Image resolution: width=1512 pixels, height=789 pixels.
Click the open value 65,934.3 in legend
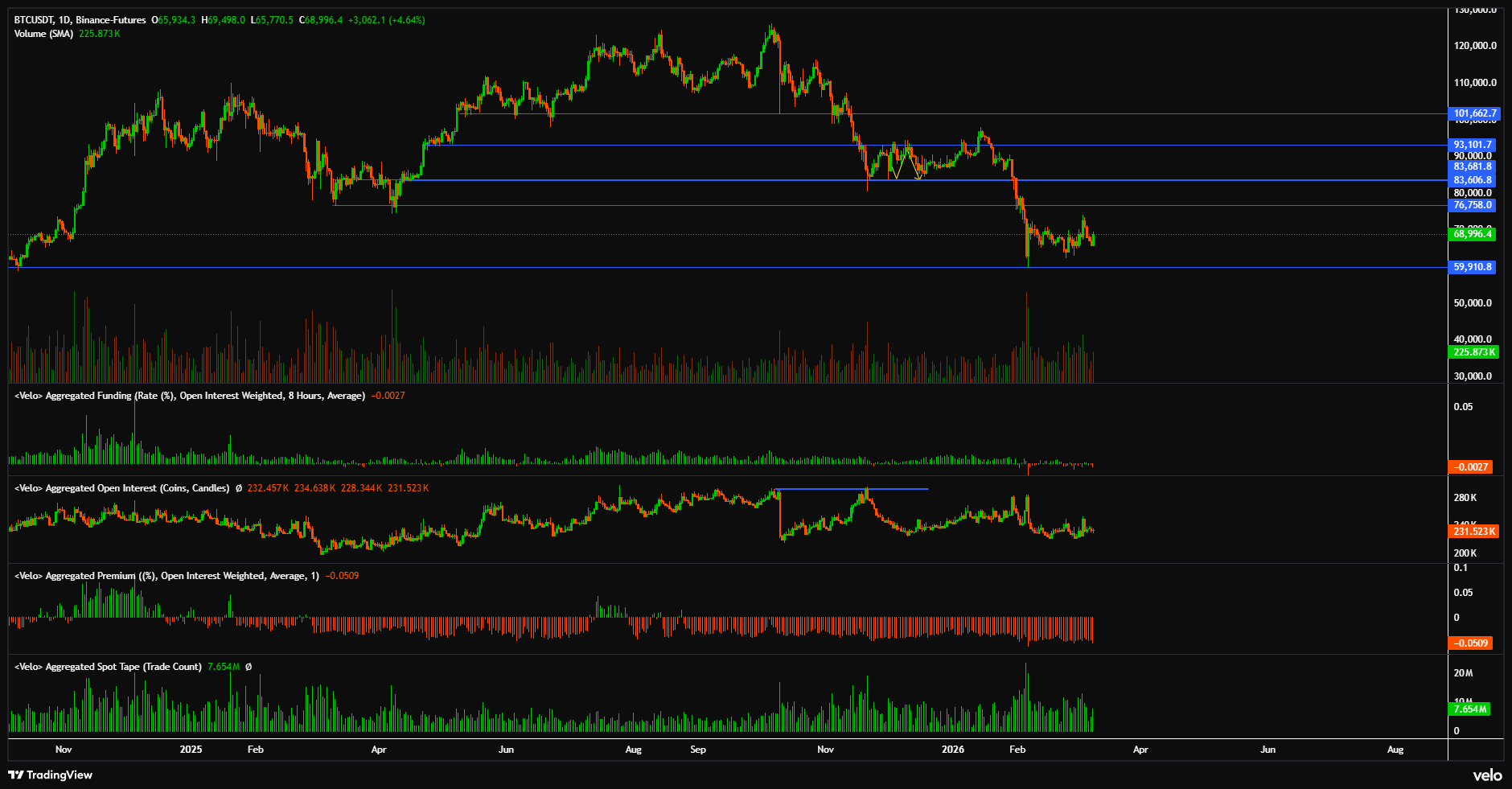[x=177, y=20]
